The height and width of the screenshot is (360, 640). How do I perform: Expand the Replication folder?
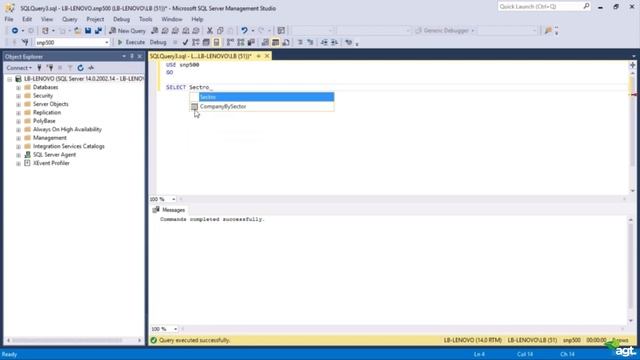tap(18, 113)
